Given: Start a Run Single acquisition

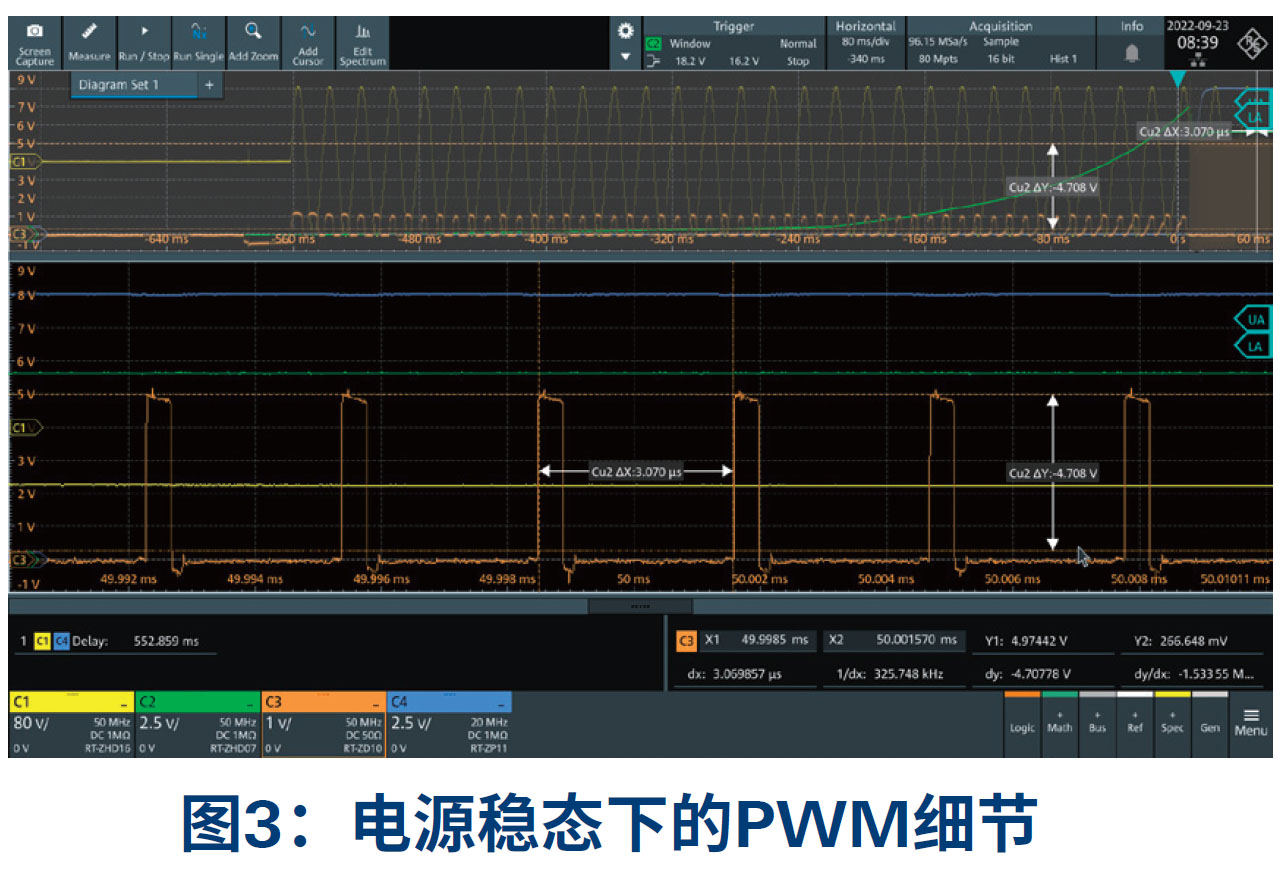Looking at the screenshot, I should (198, 43).
